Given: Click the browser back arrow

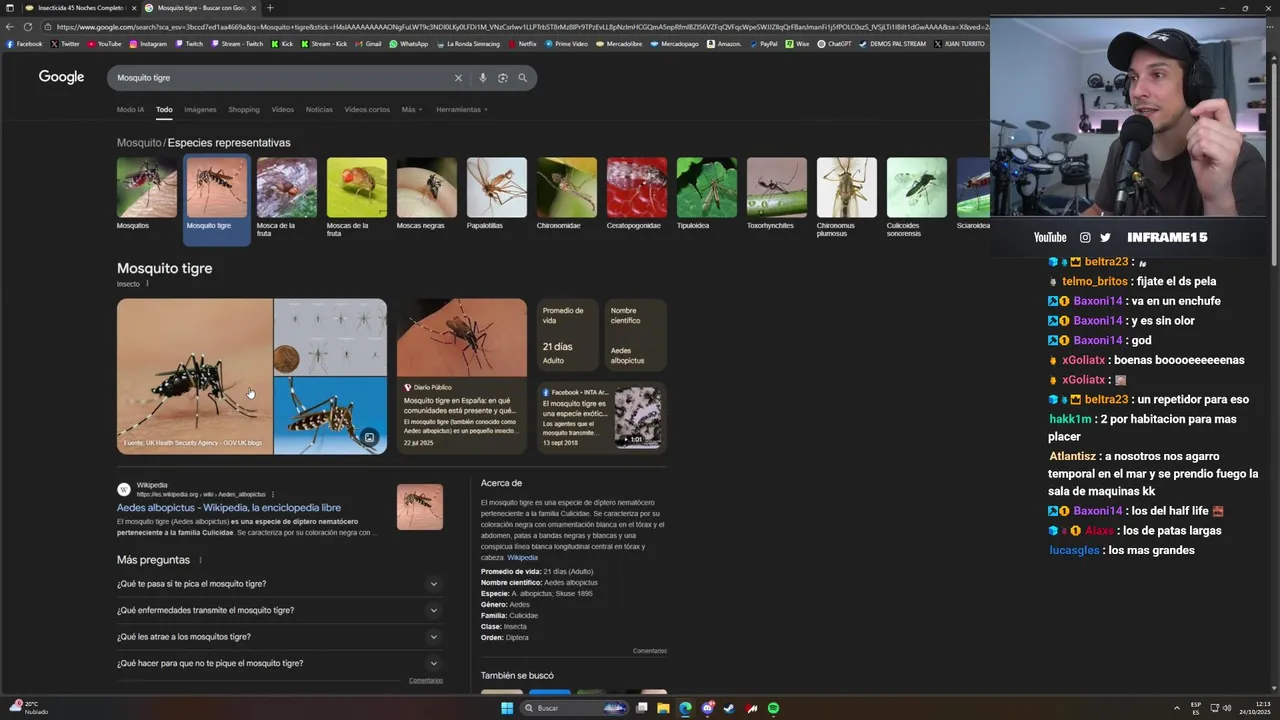Looking at the screenshot, I should 11,27.
